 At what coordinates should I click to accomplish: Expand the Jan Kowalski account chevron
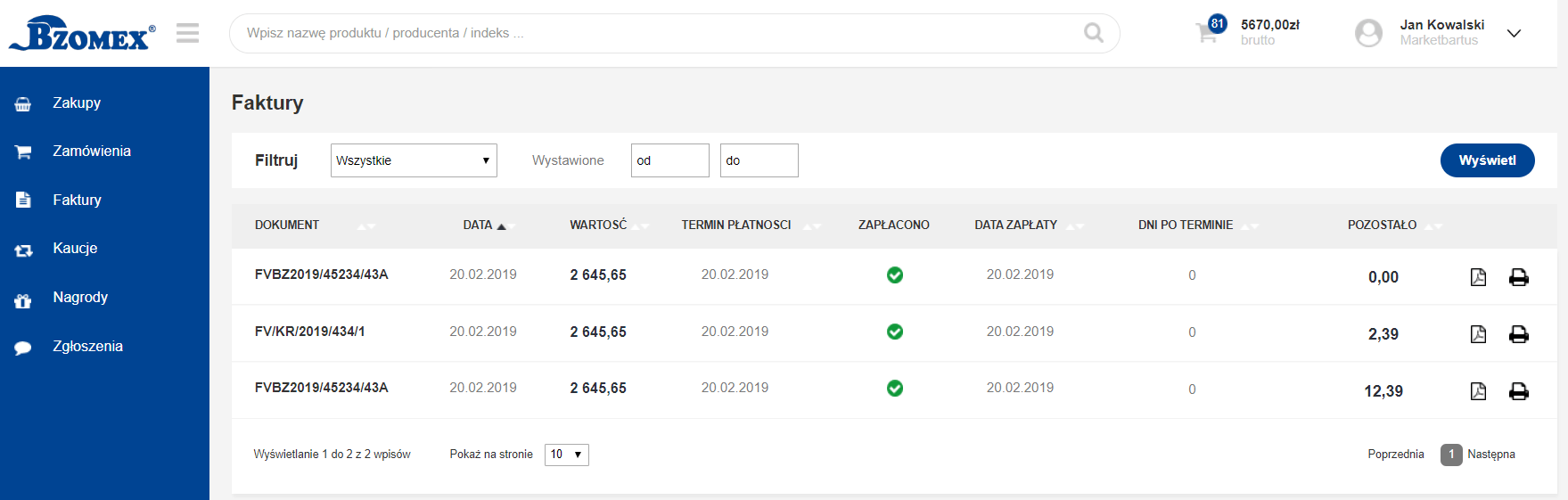tap(1514, 33)
